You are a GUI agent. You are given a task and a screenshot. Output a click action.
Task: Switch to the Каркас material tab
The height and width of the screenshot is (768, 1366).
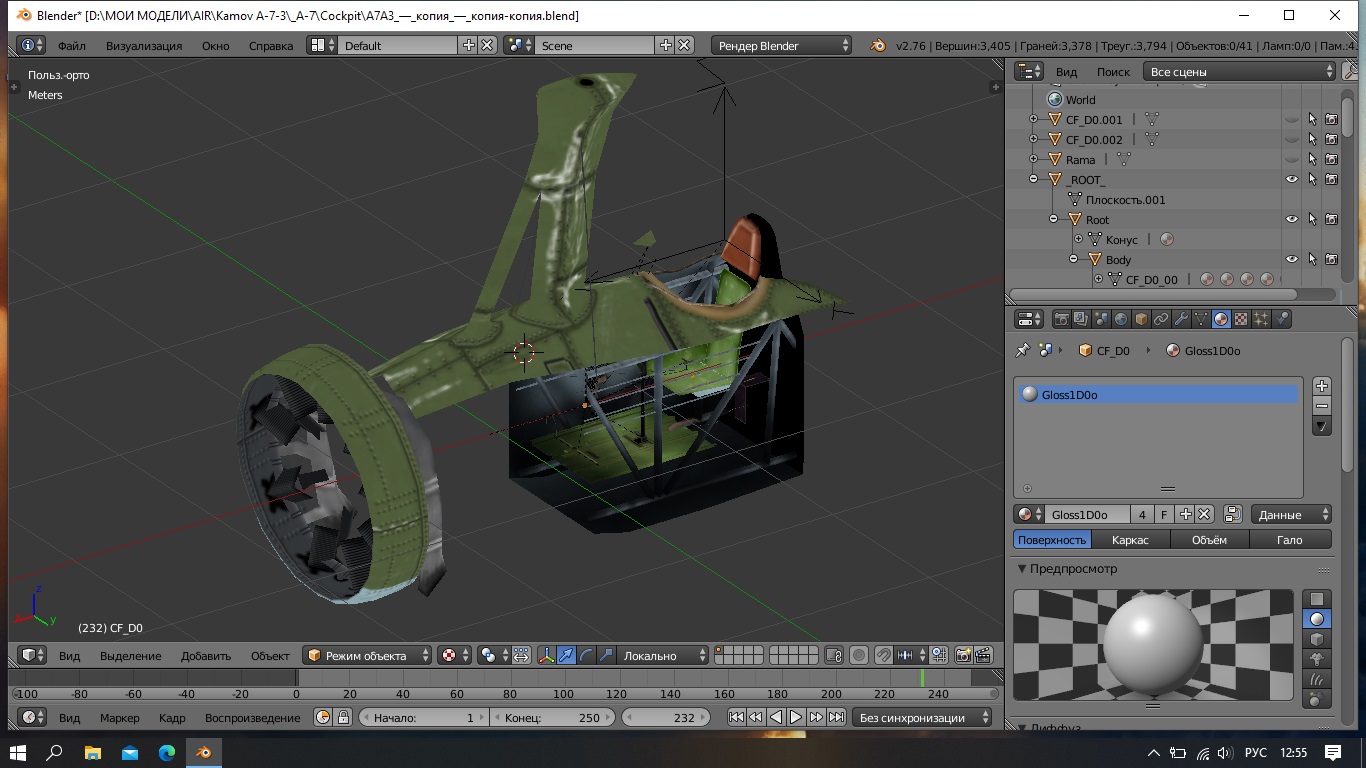1130,540
